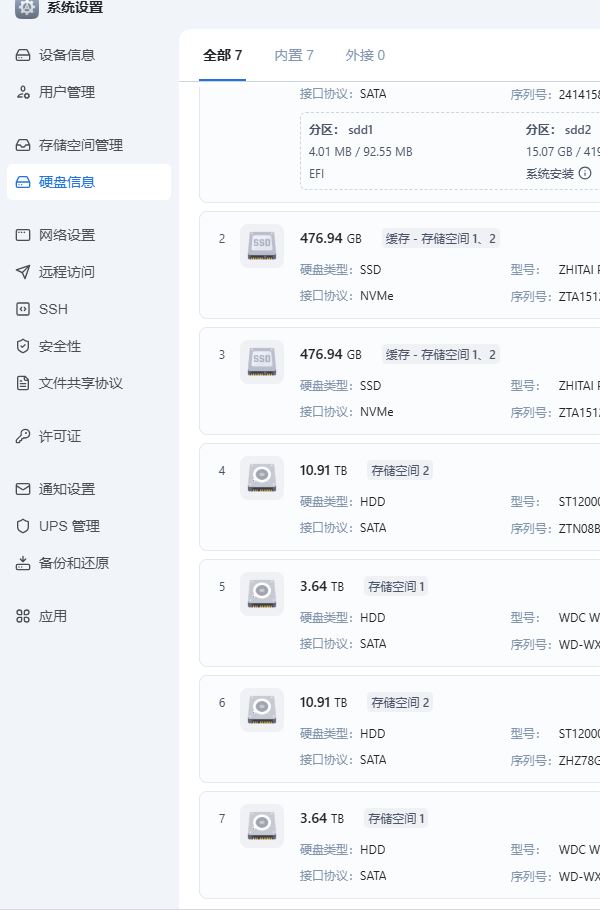Image resolution: width=600 pixels, height=910 pixels.
Task: Click the 远程访问 paper plane icon
Action: point(23,272)
